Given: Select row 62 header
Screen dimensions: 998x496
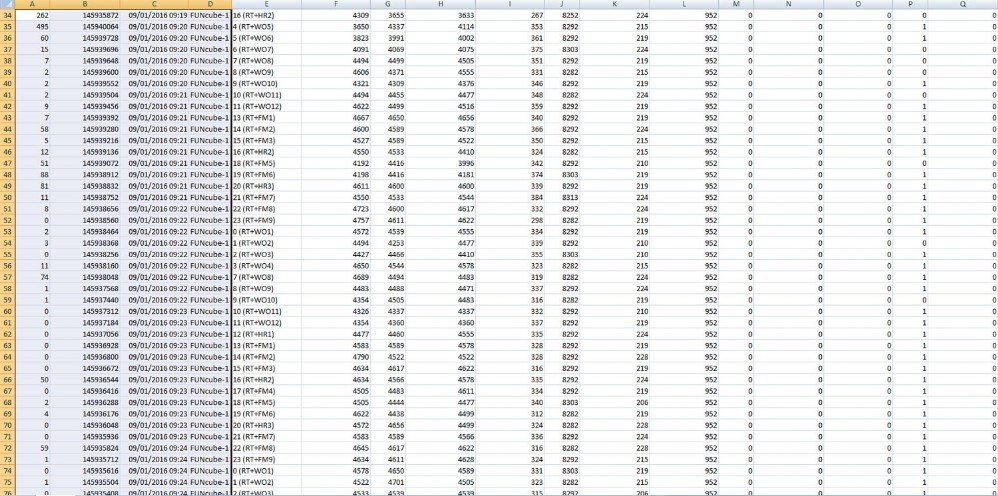Looking at the screenshot, I should [x=8, y=334].
